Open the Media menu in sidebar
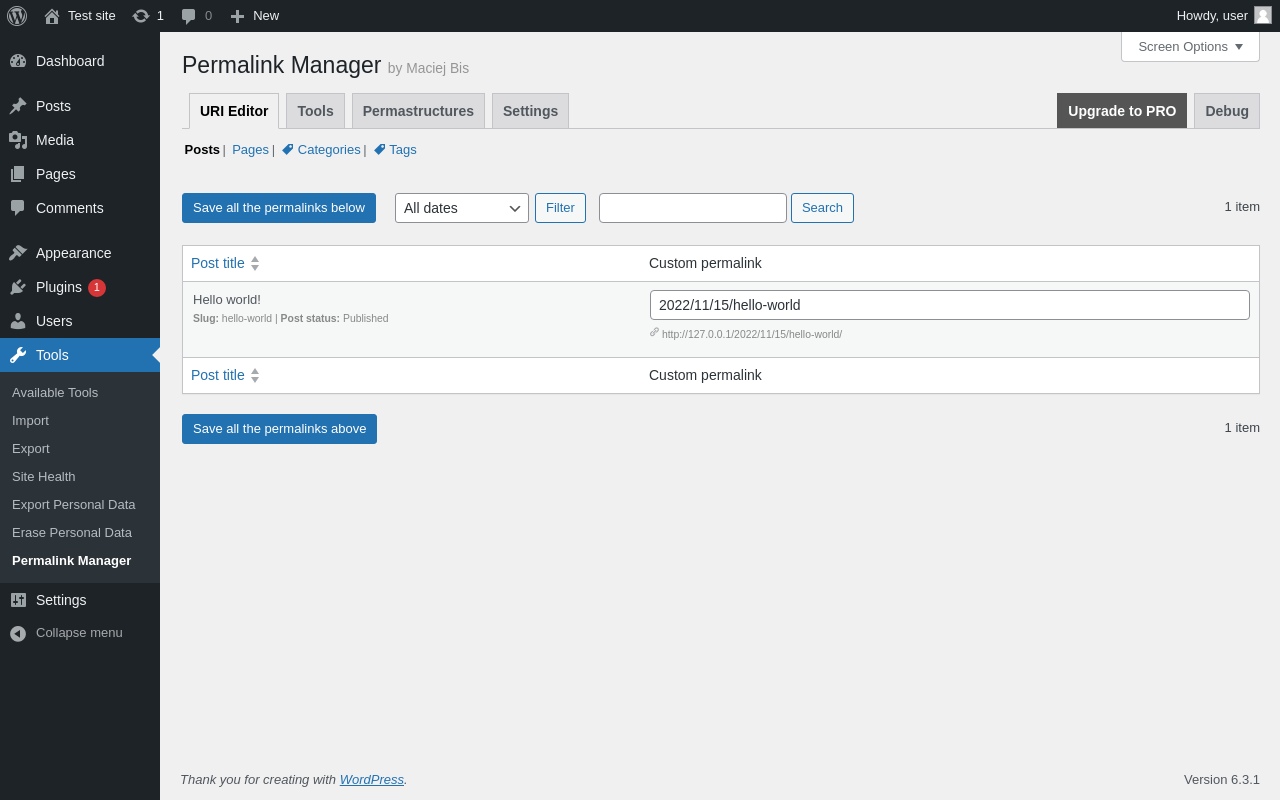This screenshot has width=1280, height=800. coord(54,140)
